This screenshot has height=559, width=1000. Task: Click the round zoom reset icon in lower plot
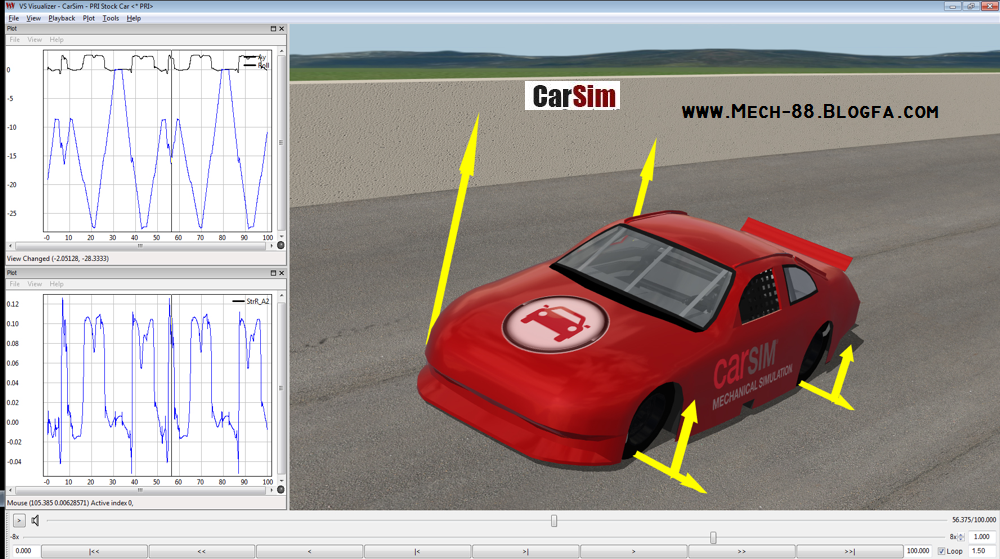click(x=281, y=490)
